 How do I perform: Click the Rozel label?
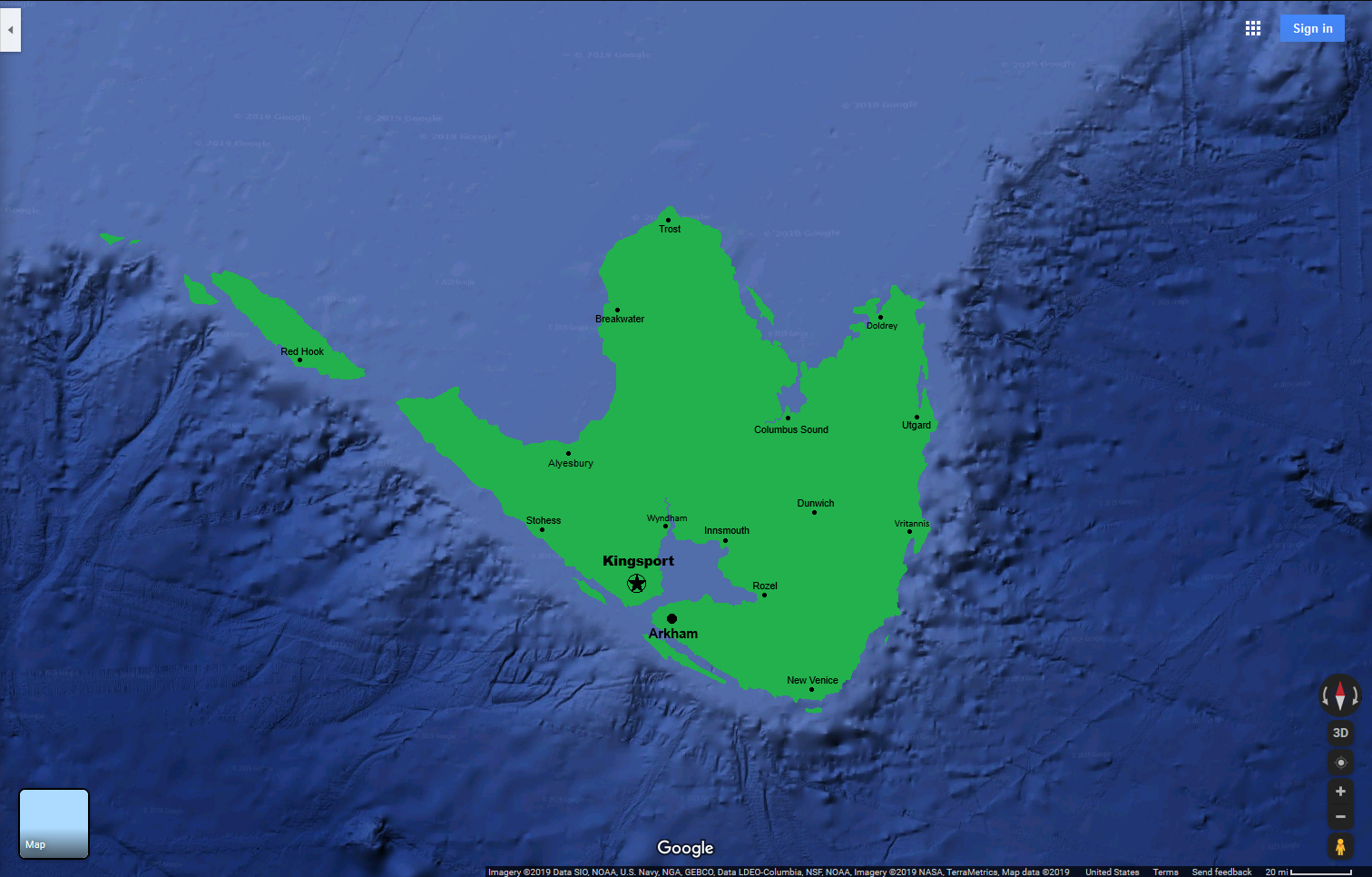[765, 586]
